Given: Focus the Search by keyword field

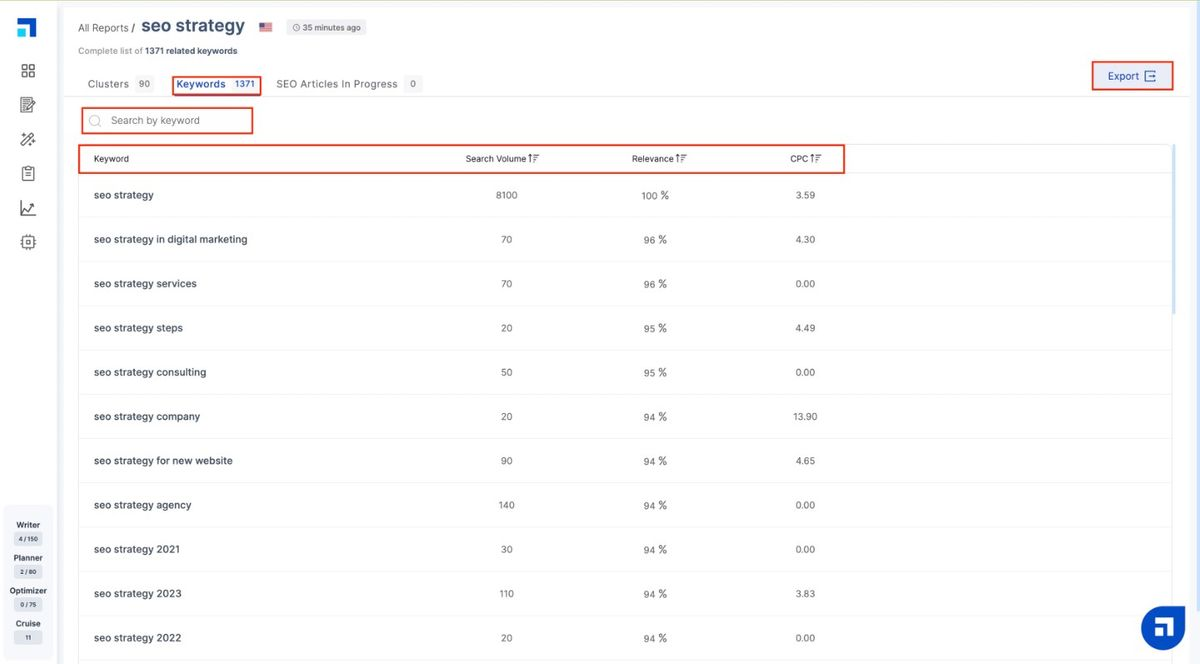Looking at the screenshot, I should click(167, 121).
